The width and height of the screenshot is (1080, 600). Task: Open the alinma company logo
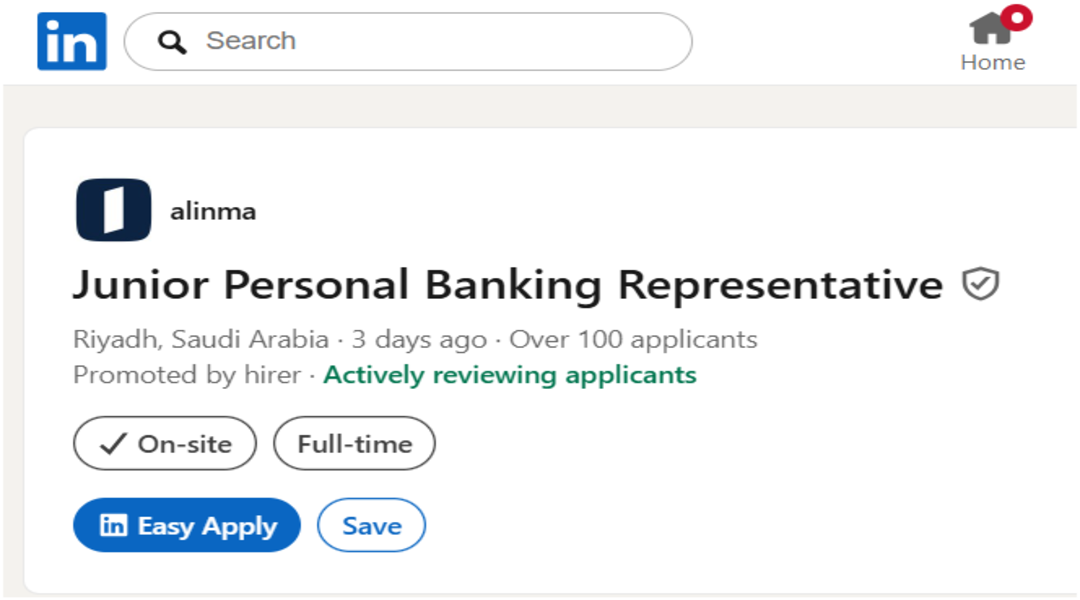[x=113, y=210]
